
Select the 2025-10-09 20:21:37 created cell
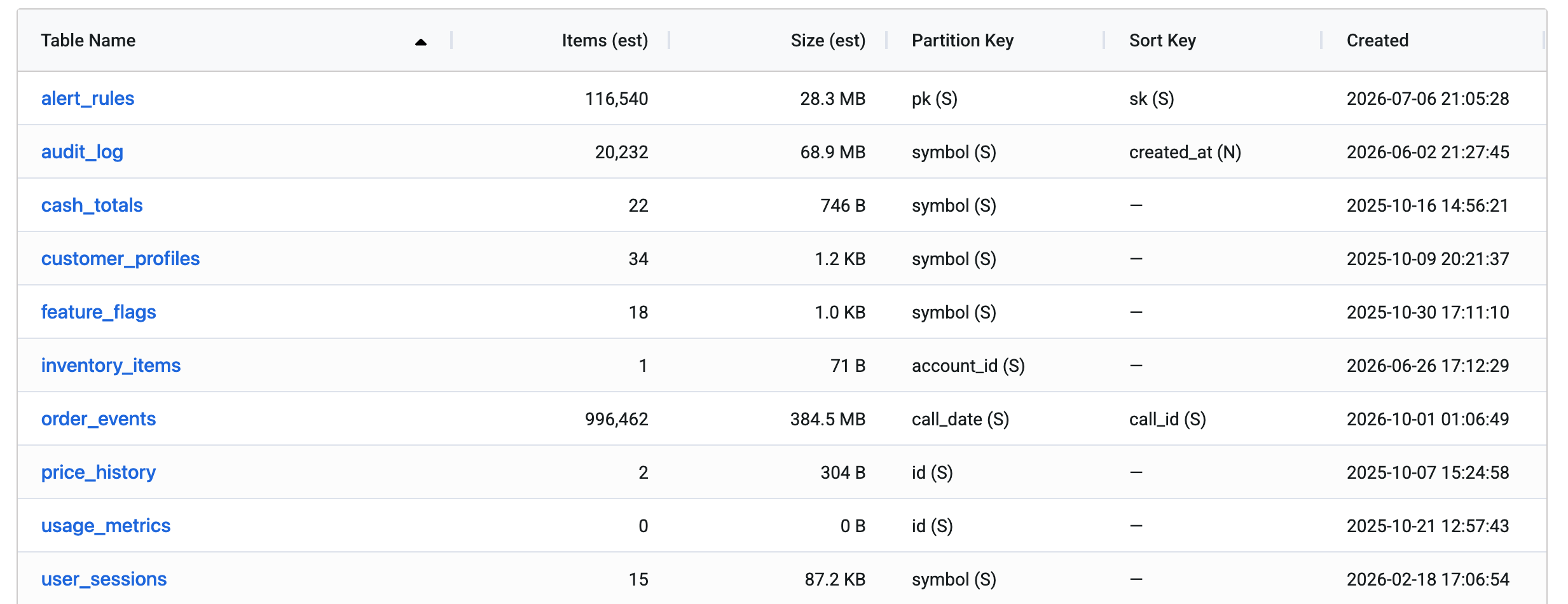click(1427, 259)
